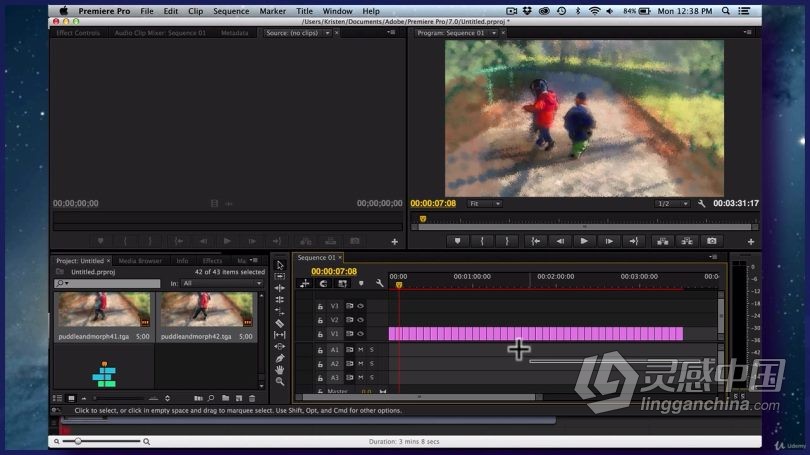Viewport: 810px width, 455px height.
Task: Toggle Snap magnet in timeline
Action: pos(323,283)
